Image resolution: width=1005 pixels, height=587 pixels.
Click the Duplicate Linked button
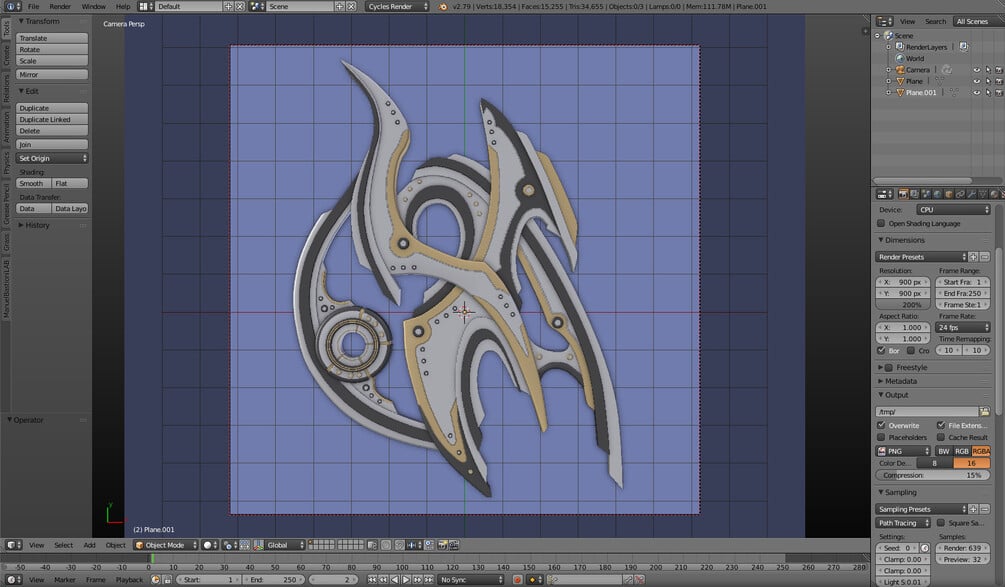click(x=52, y=120)
